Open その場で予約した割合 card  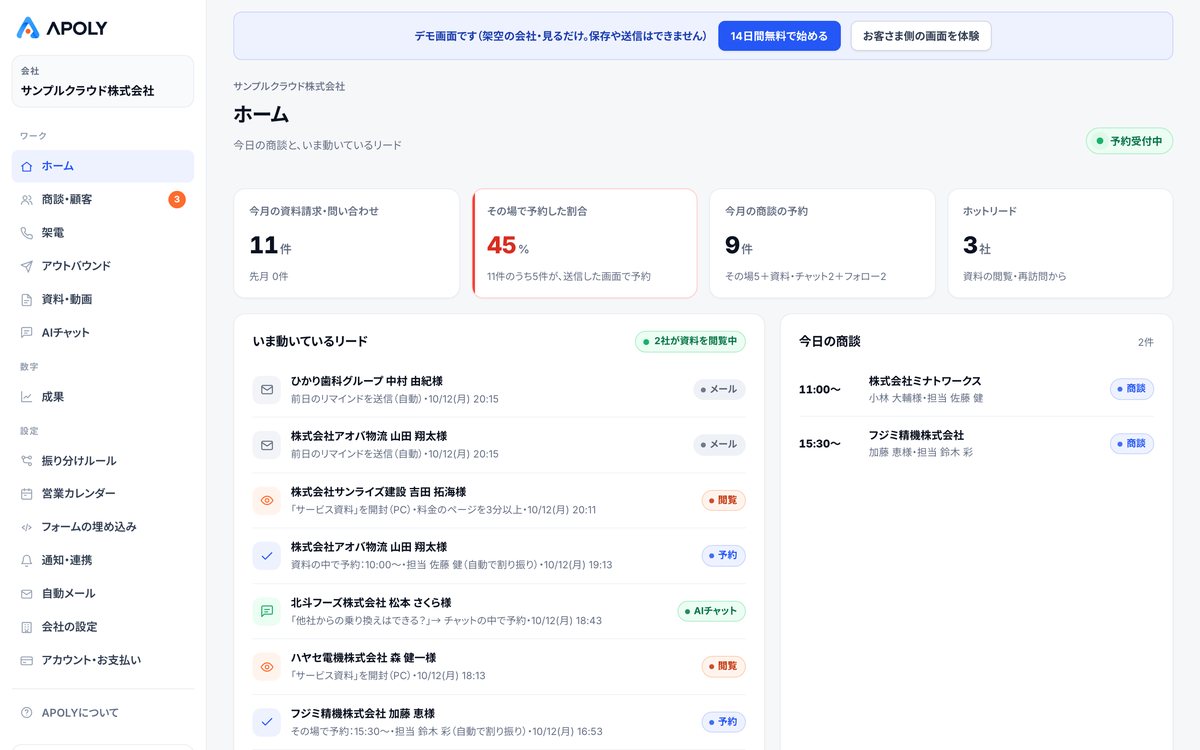click(x=585, y=243)
